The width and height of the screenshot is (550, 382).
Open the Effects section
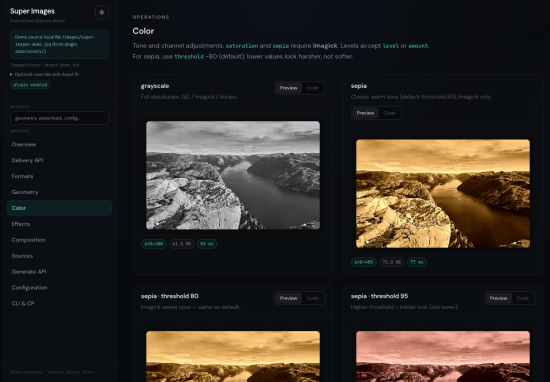(x=59, y=224)
